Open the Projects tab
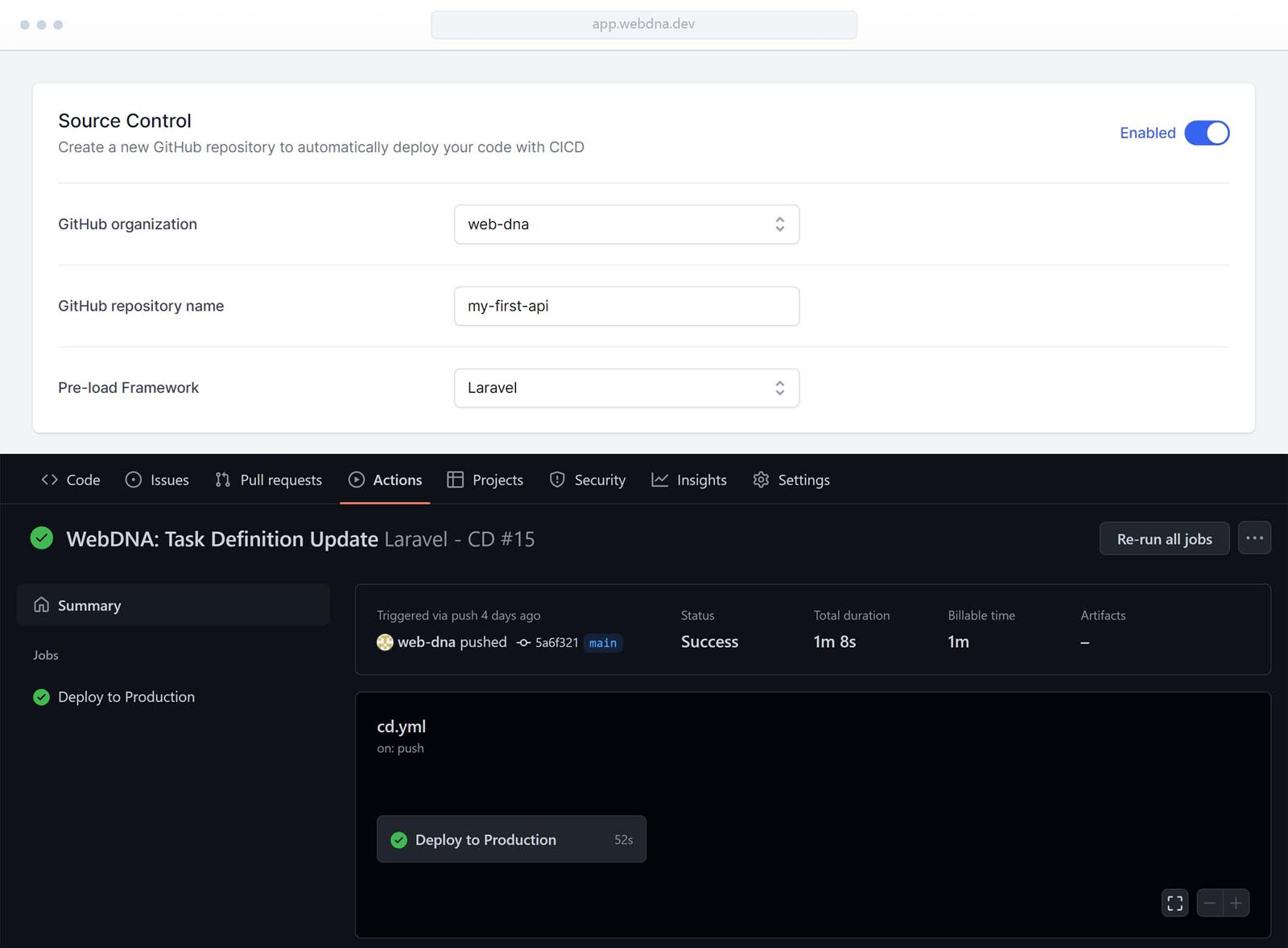 485,480
